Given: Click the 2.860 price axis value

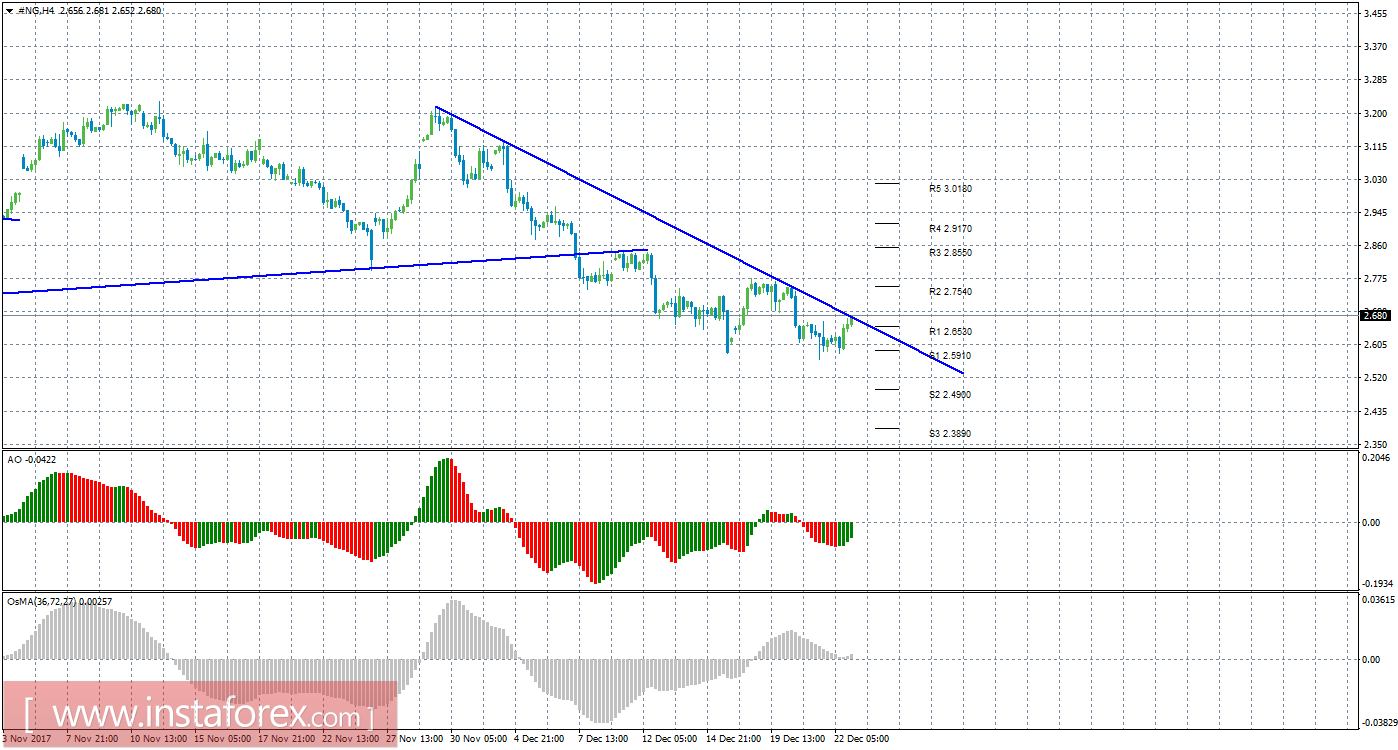Looking at the screenshot, I should pos(1376,245).
